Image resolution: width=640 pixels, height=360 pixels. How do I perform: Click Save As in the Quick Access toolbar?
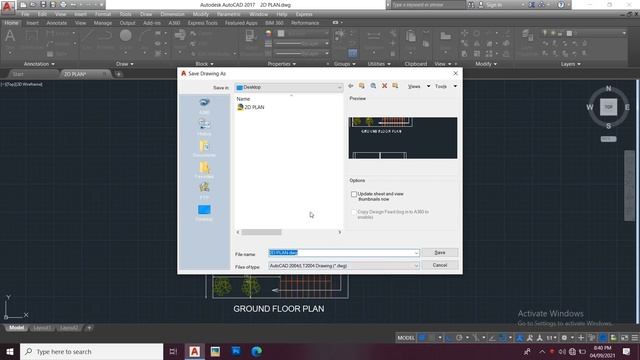pyautogui.click(x=53, y=5)
